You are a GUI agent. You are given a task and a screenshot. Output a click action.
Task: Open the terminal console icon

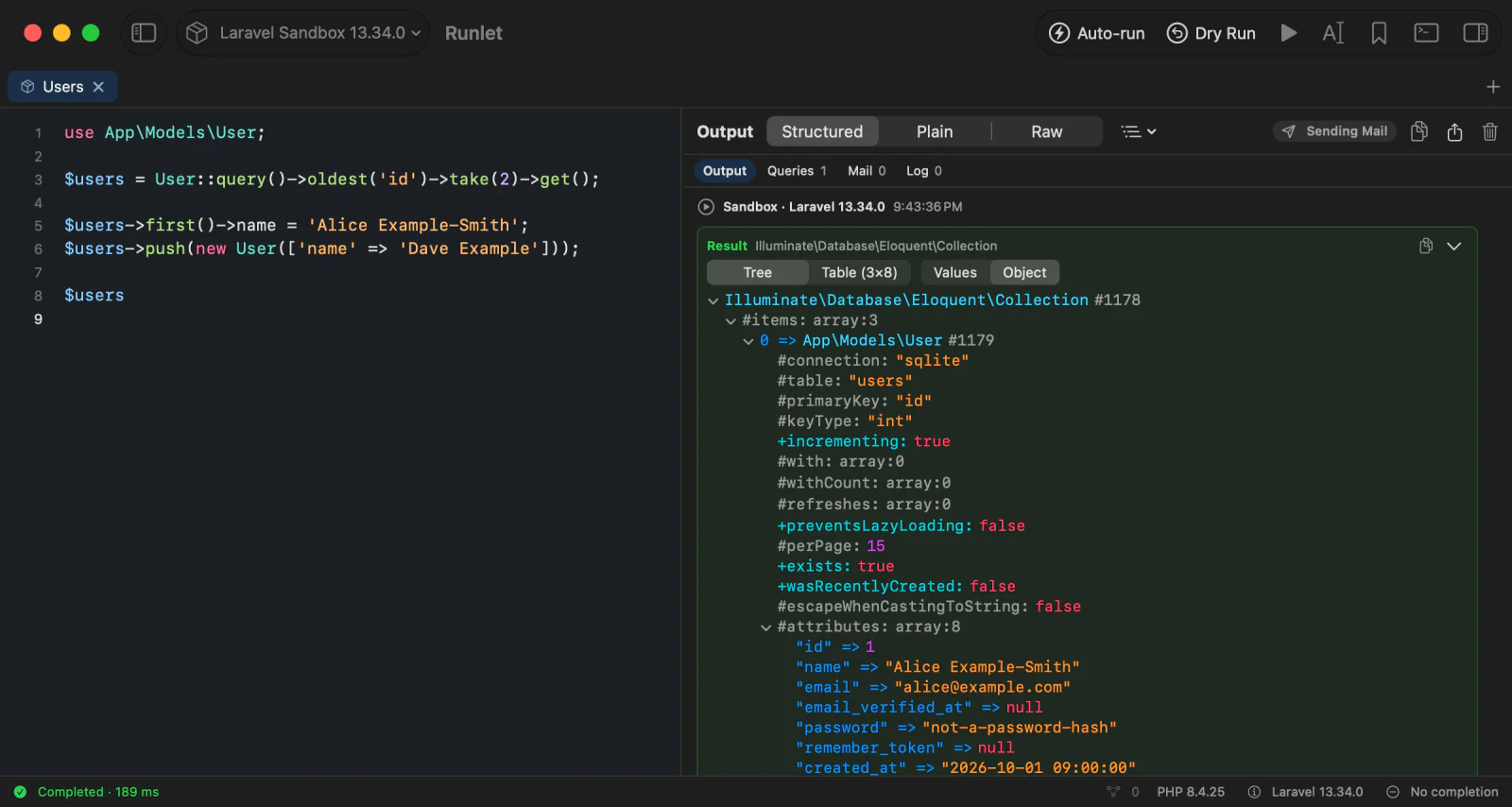click(x=1426, y=33)
